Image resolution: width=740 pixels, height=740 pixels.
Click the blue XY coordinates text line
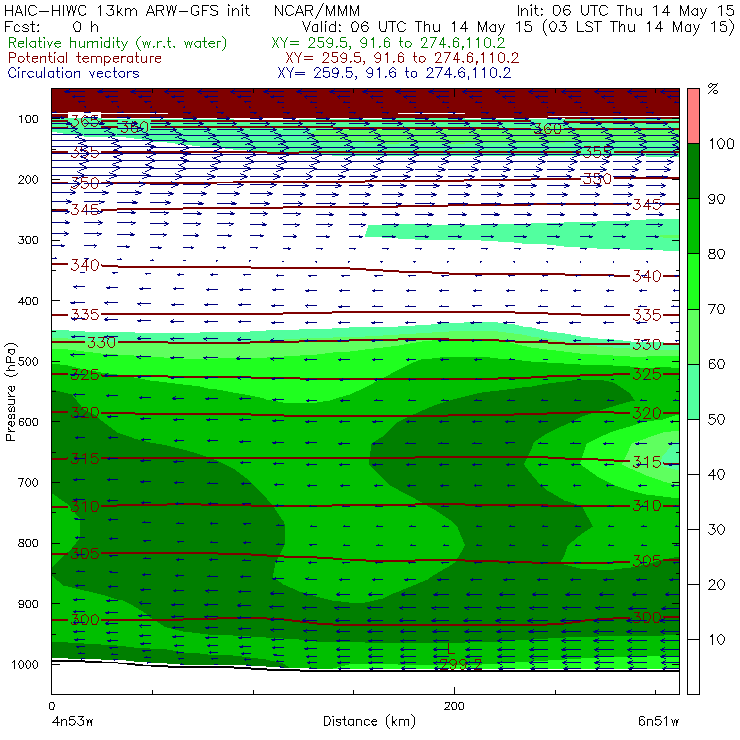pyautogui.click(x=394, y=73)
